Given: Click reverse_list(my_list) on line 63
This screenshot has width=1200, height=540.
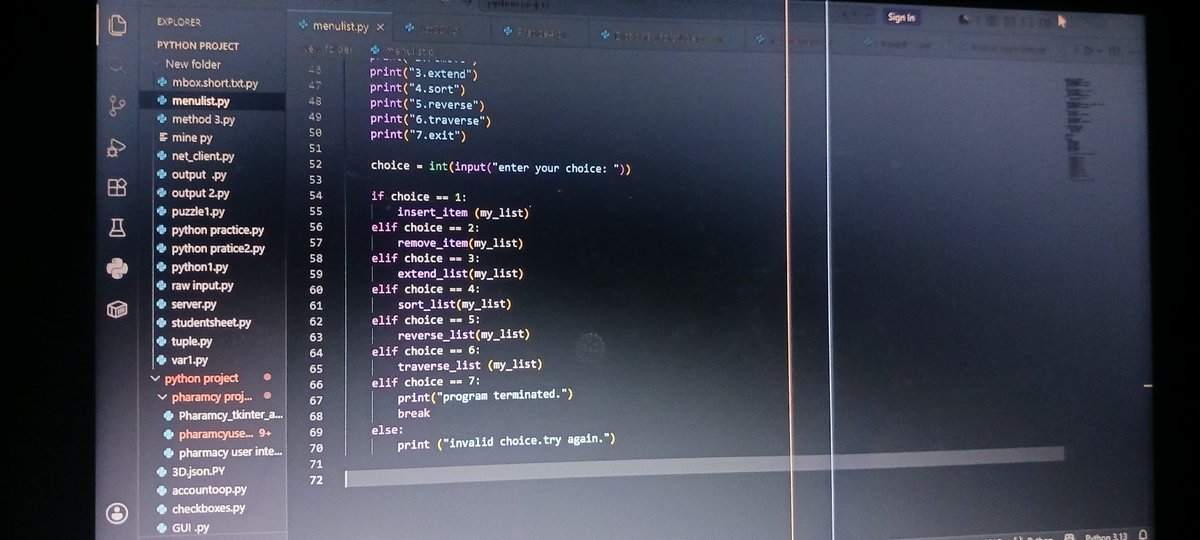Looking at the screenshot, I should 463,335.
